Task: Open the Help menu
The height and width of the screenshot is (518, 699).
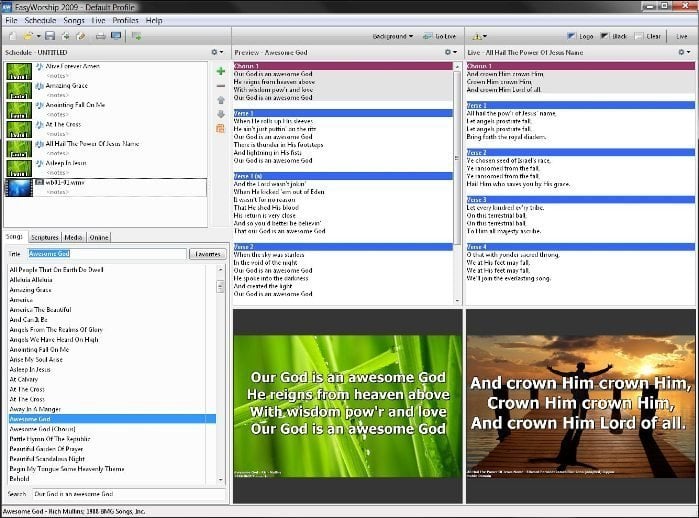Action: pyautogui.click(x=154, y=21)
